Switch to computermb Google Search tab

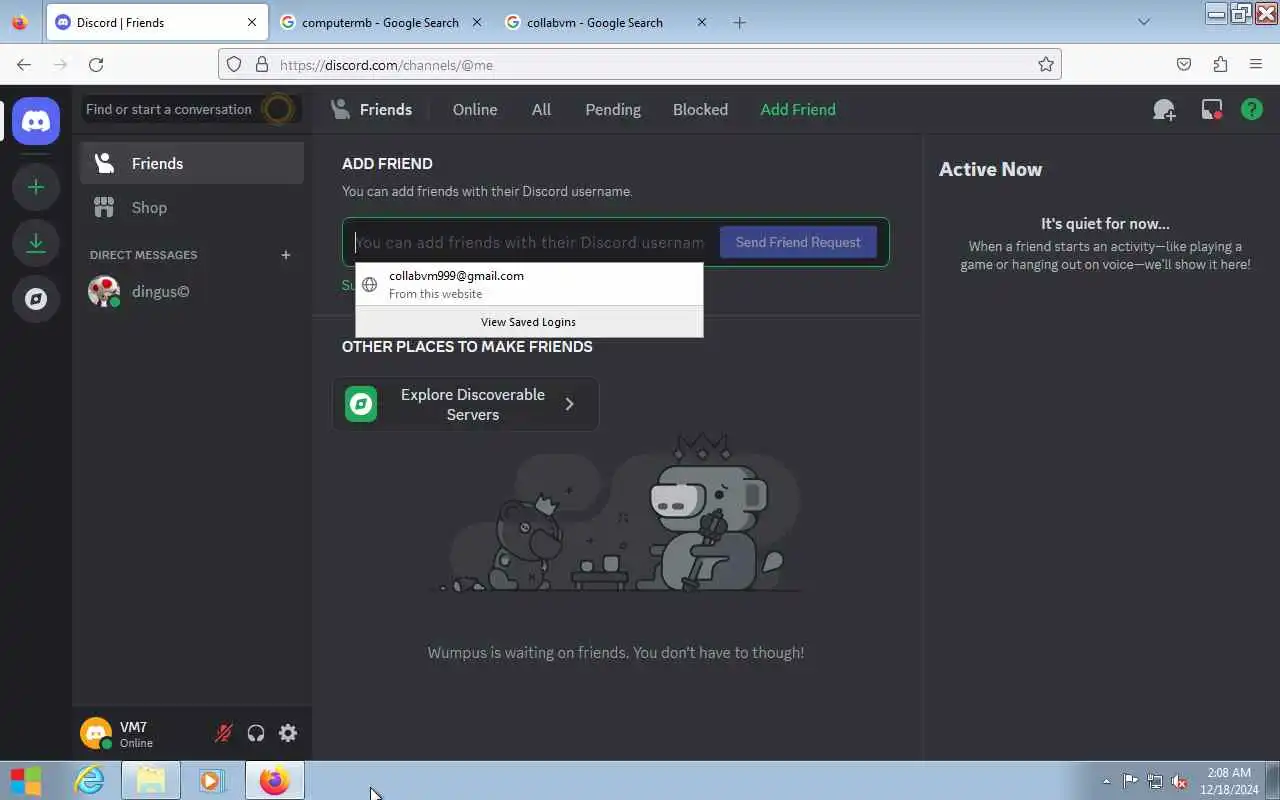[x=380, y=22]
